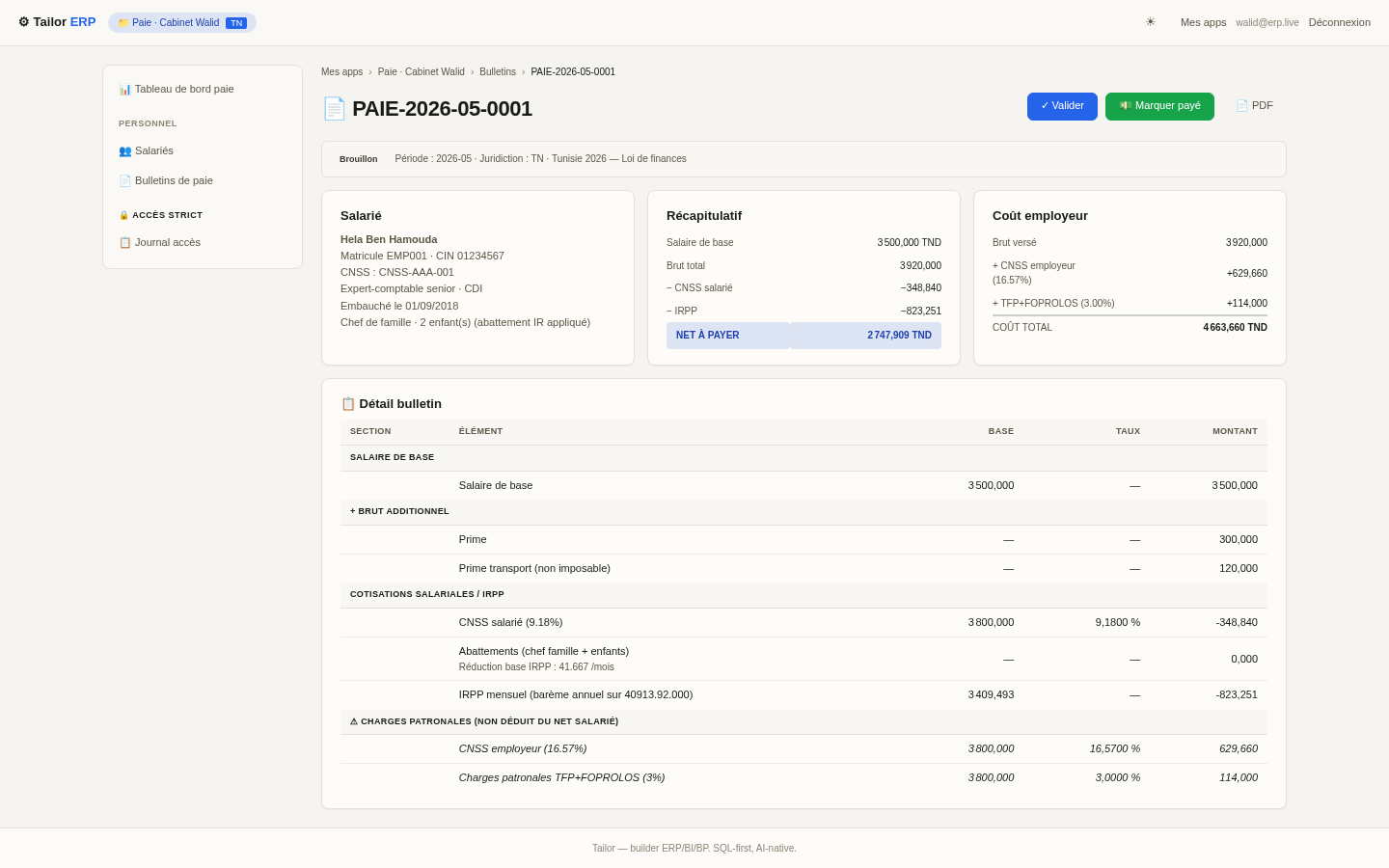The width and height of the screenshot is (1389, 868).
Task: Click the clipboard icon by Détail bulletin
Action: pos(348,403)
